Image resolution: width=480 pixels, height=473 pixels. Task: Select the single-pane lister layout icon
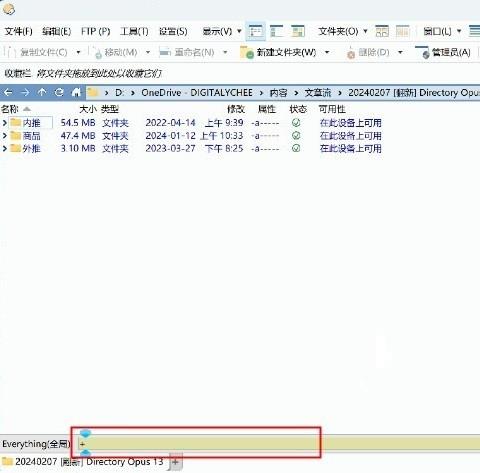(256, 32)
